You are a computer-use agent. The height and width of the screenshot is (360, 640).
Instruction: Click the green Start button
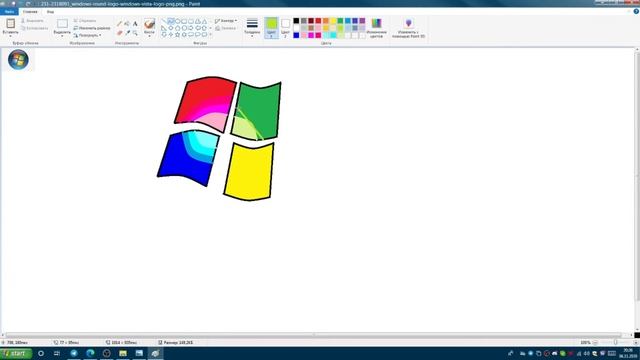click(x=16, y=353)
